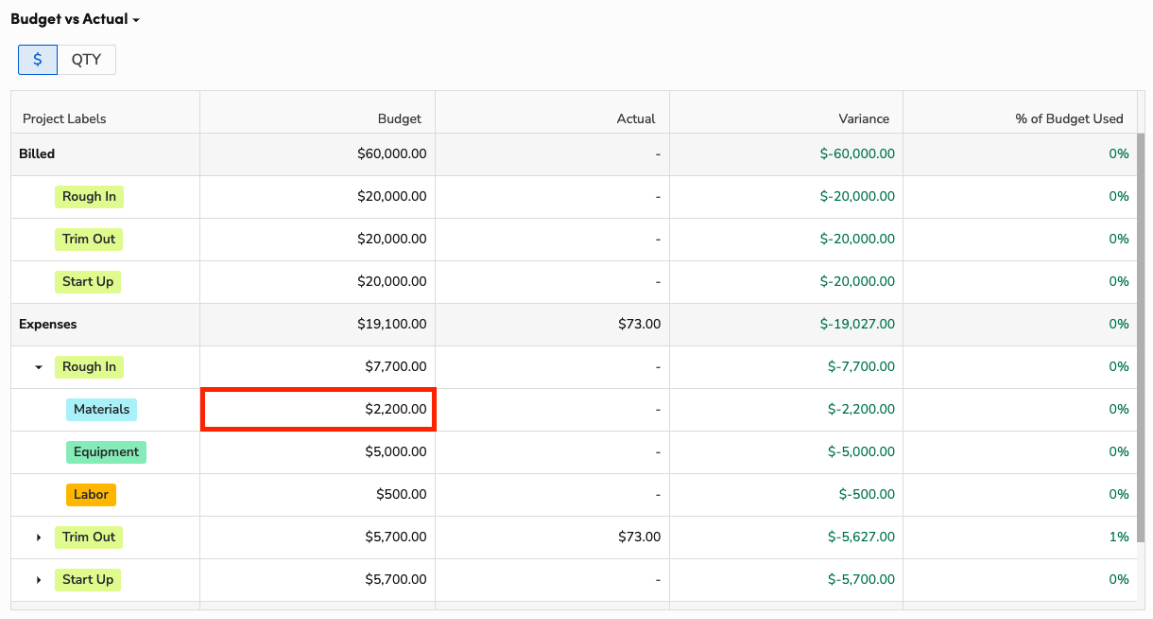Click the Rough In tag under Expenses

pos(89,367)
